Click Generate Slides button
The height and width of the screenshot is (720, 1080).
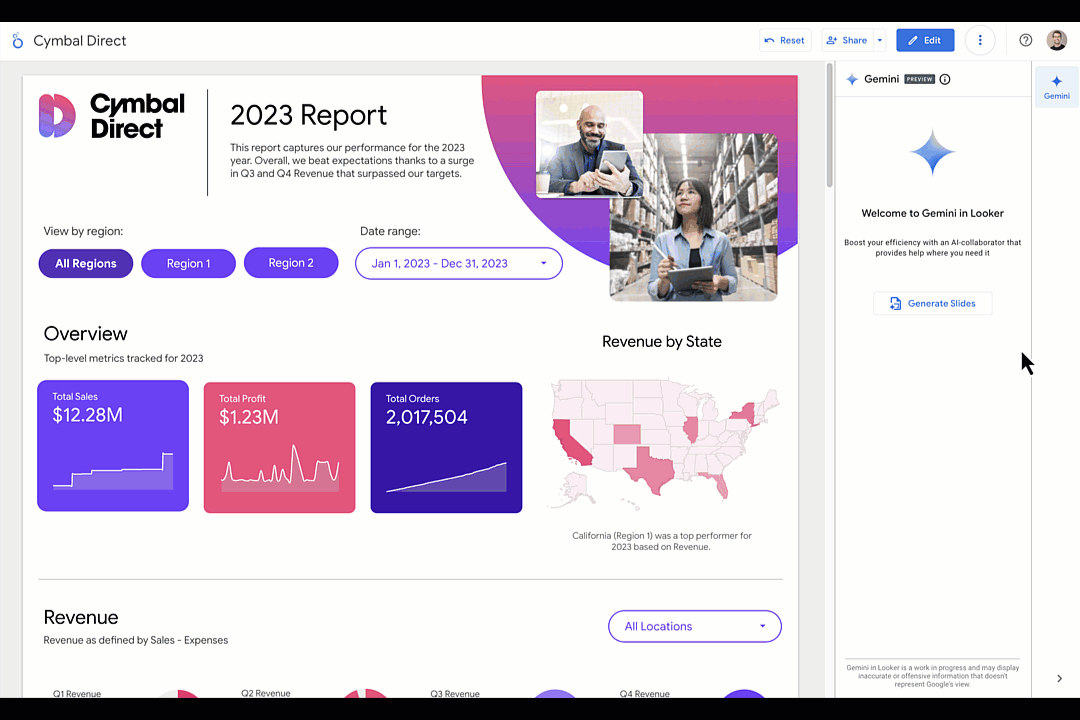pos(933,303)
